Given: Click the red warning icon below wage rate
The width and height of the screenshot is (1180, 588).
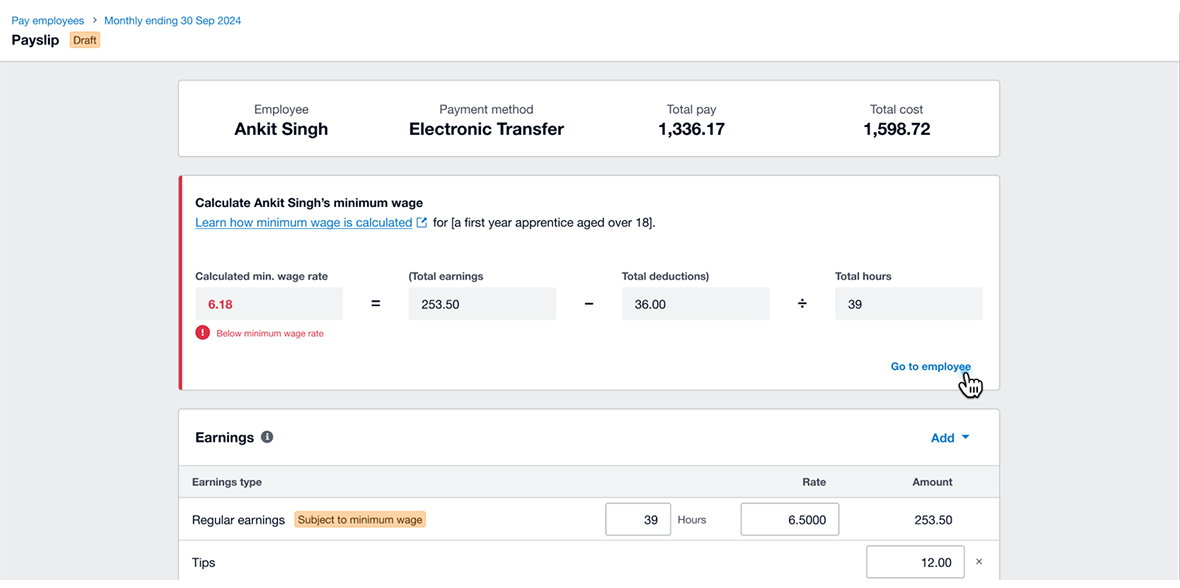Looking at the screenshot, I should 203,333.
